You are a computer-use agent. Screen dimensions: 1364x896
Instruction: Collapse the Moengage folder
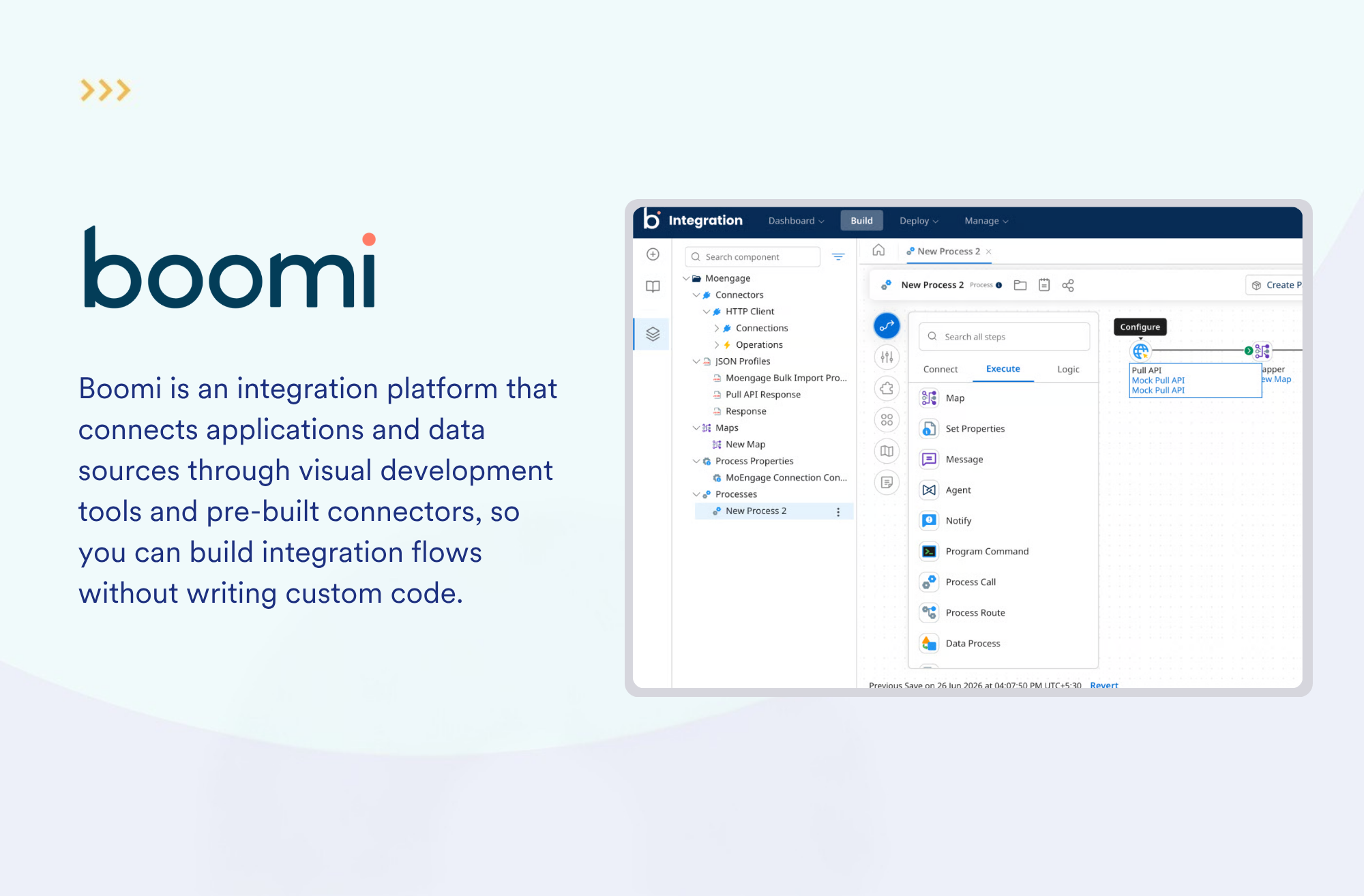click(x=686, y=278)
